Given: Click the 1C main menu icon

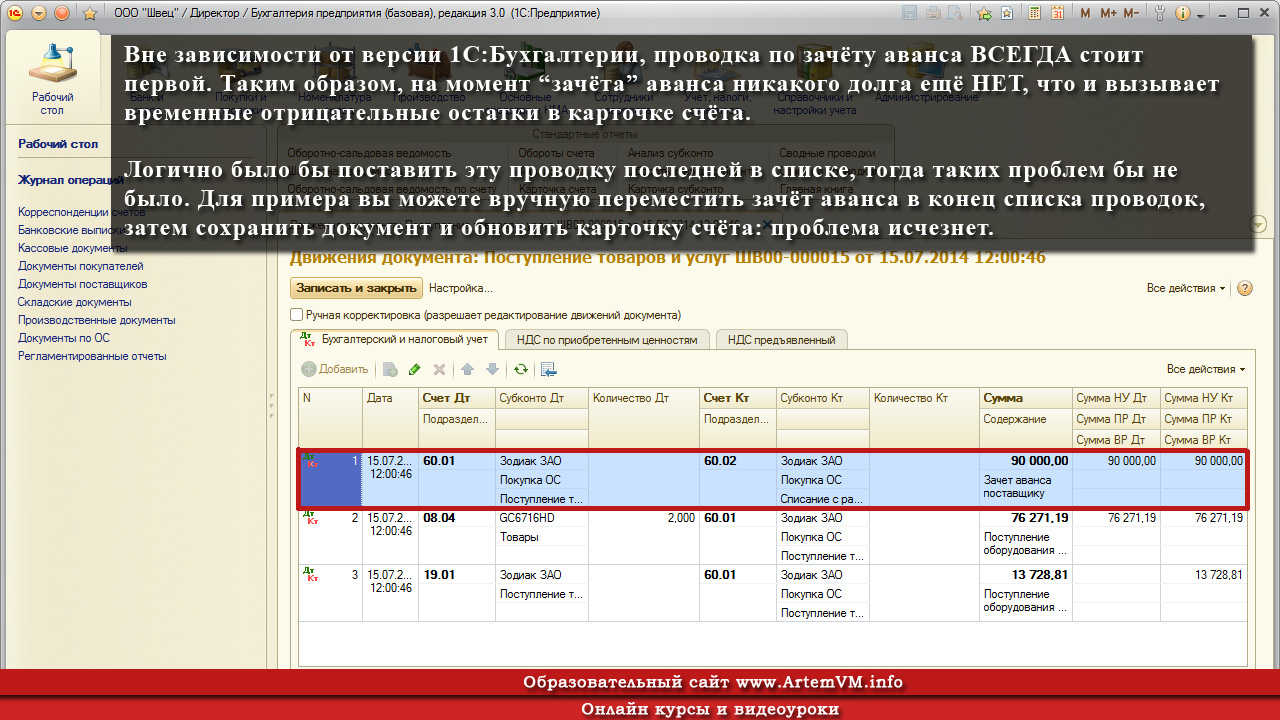Looking at the screenshot, I should [17, 14].
